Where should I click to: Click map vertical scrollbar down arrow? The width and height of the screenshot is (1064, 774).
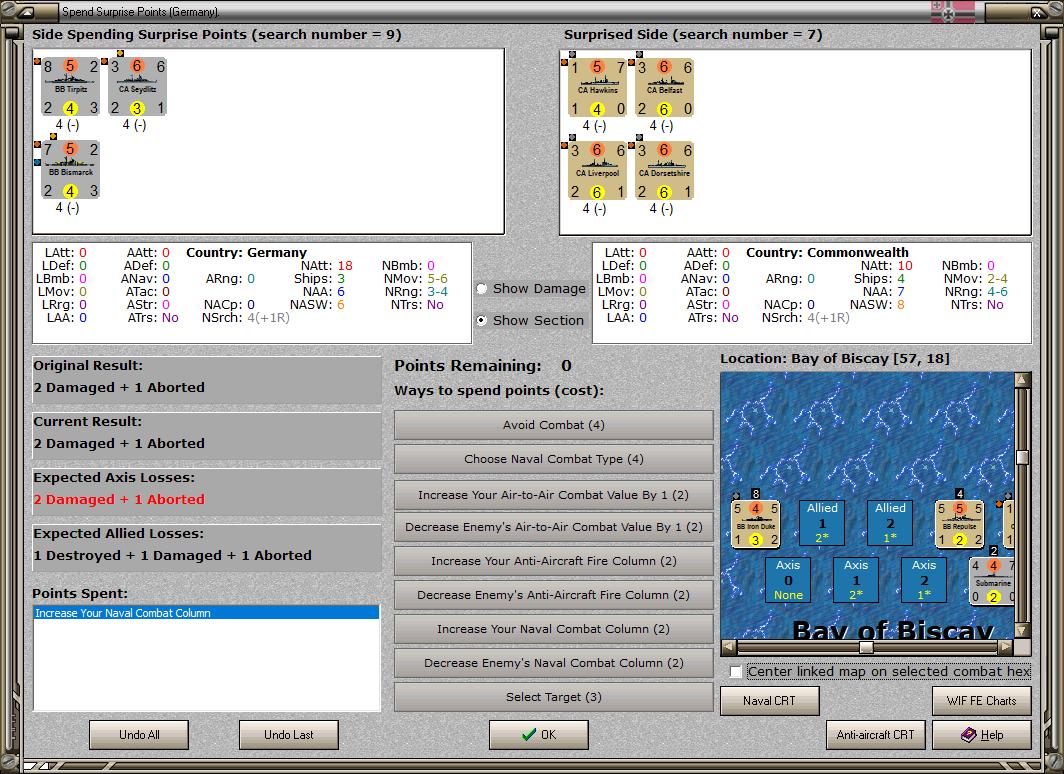(1022, 631)
